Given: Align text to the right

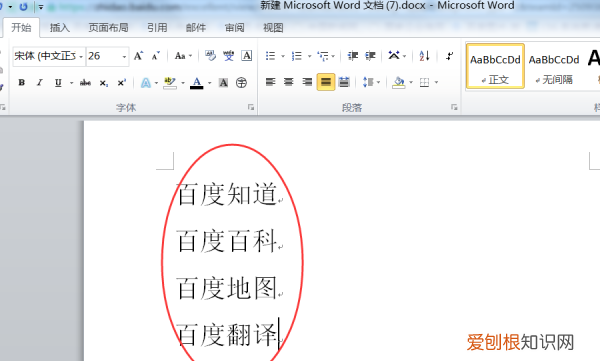Looking at the screenshot, I should click(x=307, y=82).
